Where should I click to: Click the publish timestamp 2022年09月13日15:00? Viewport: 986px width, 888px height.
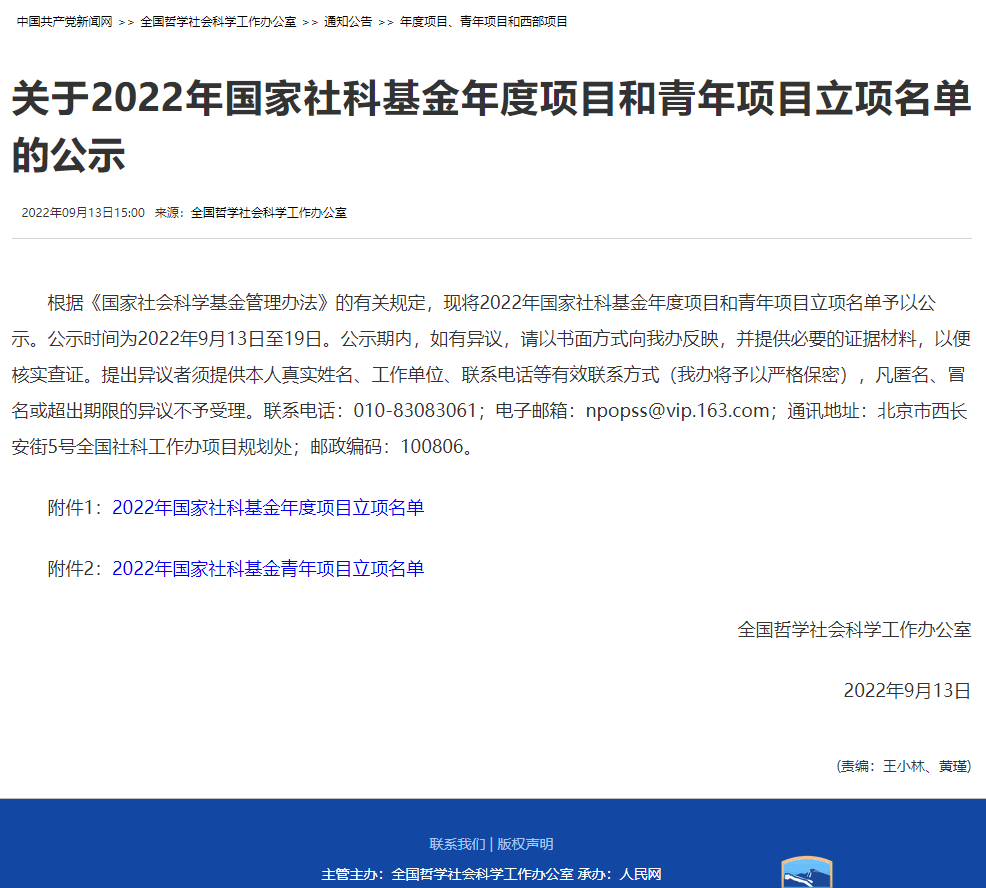(83, 213)
